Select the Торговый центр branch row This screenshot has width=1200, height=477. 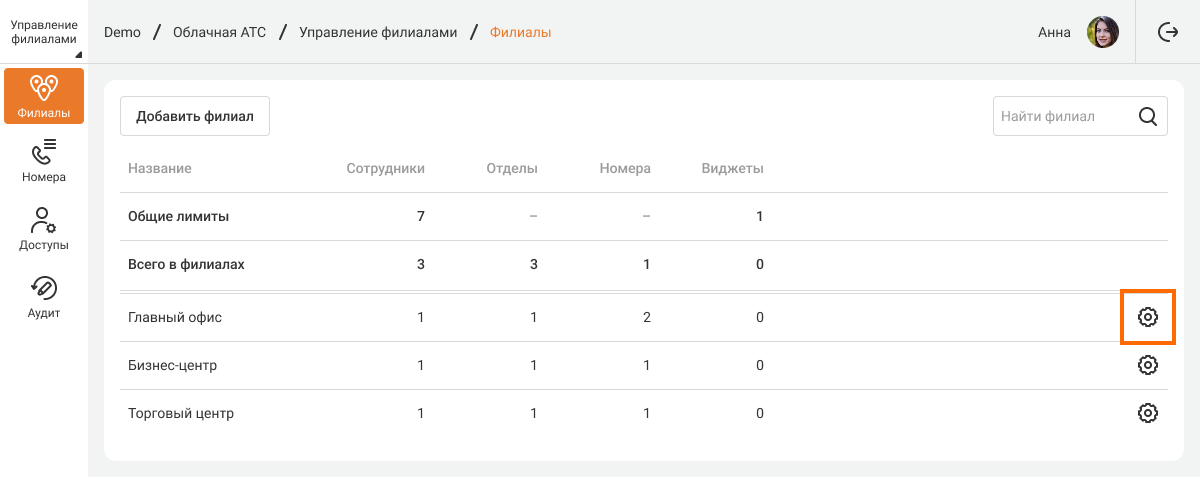[181, 413]
